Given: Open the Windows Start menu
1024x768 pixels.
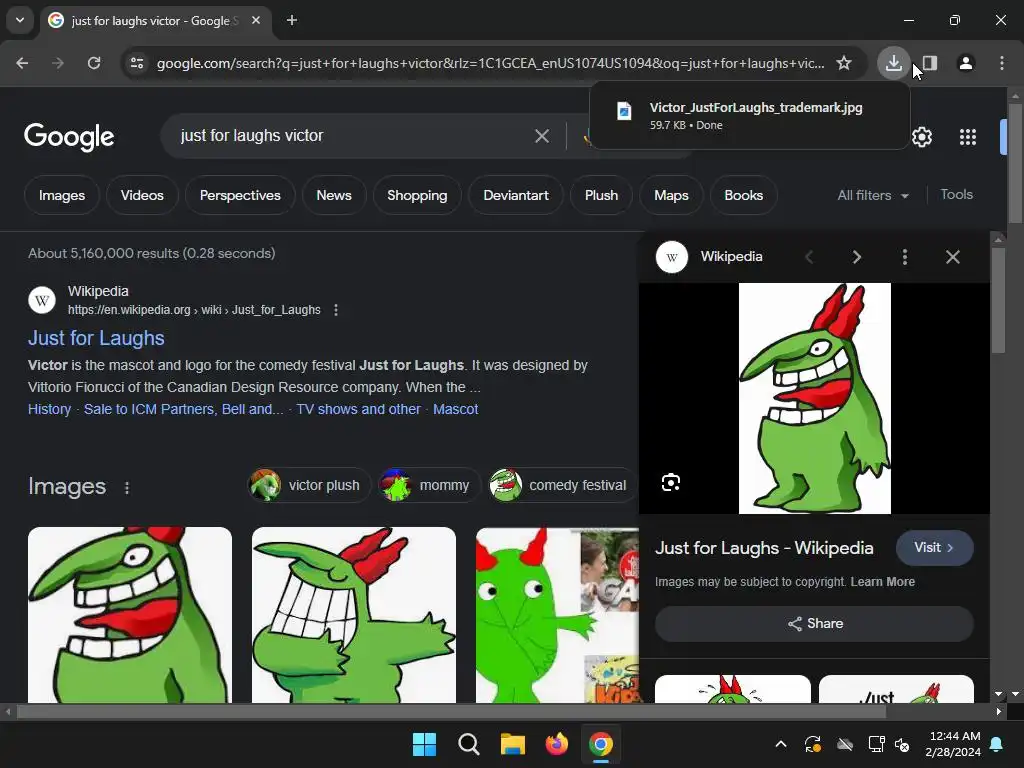Looking at the screenshot, I should coord(424,744).
